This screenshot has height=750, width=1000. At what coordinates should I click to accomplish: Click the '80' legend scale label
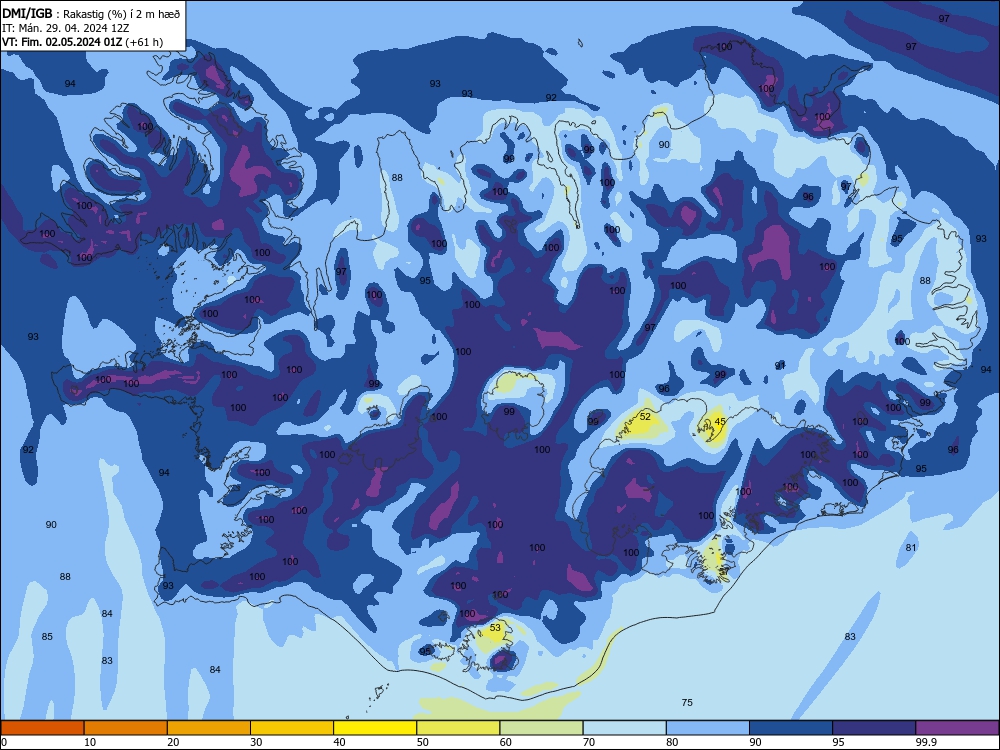point(672,742)
